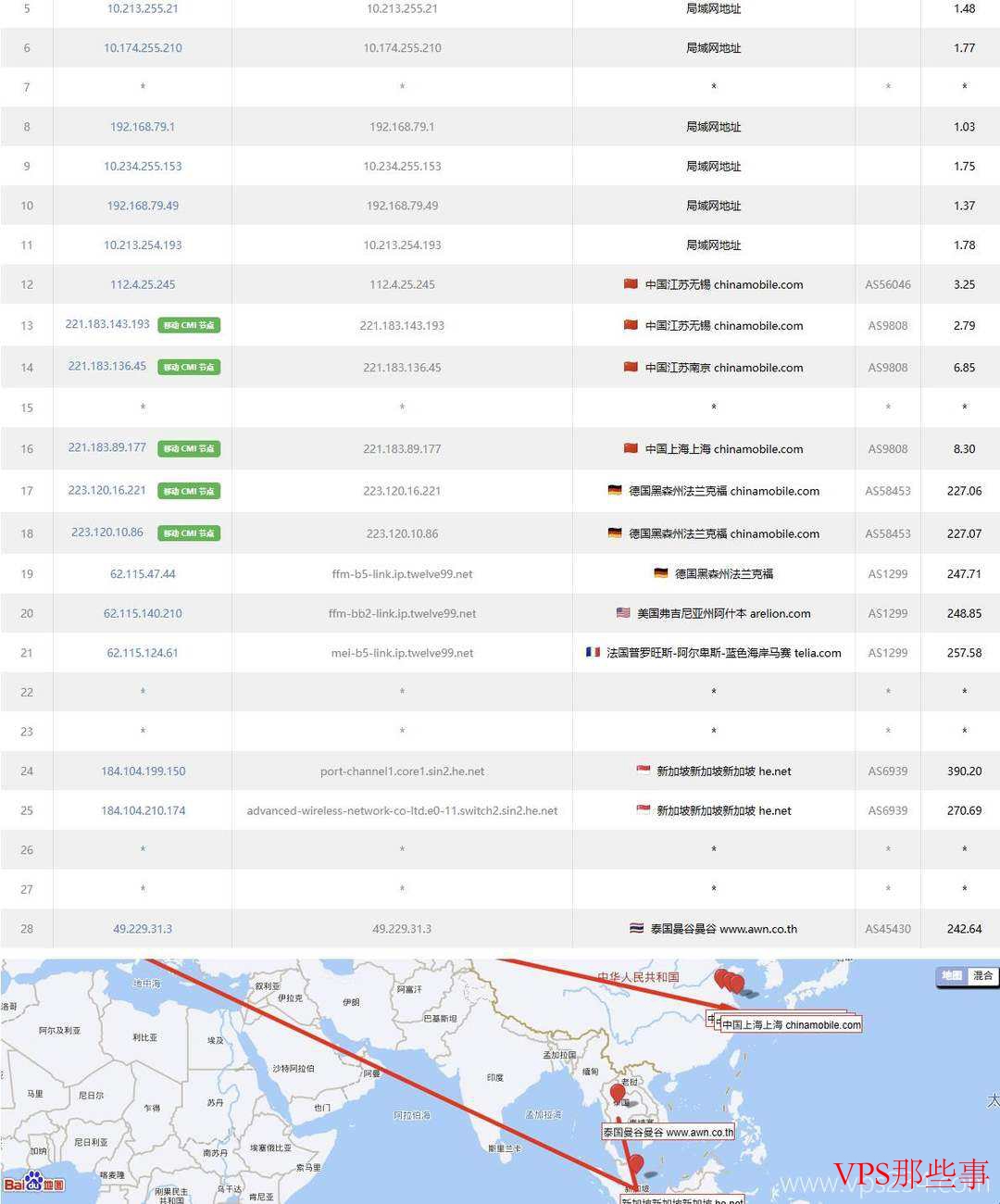Viewport: 1000px width, 1204px height.
Task: Open the blue IP link 10.174.255.210 in hop 6
Action: [143, 47]
